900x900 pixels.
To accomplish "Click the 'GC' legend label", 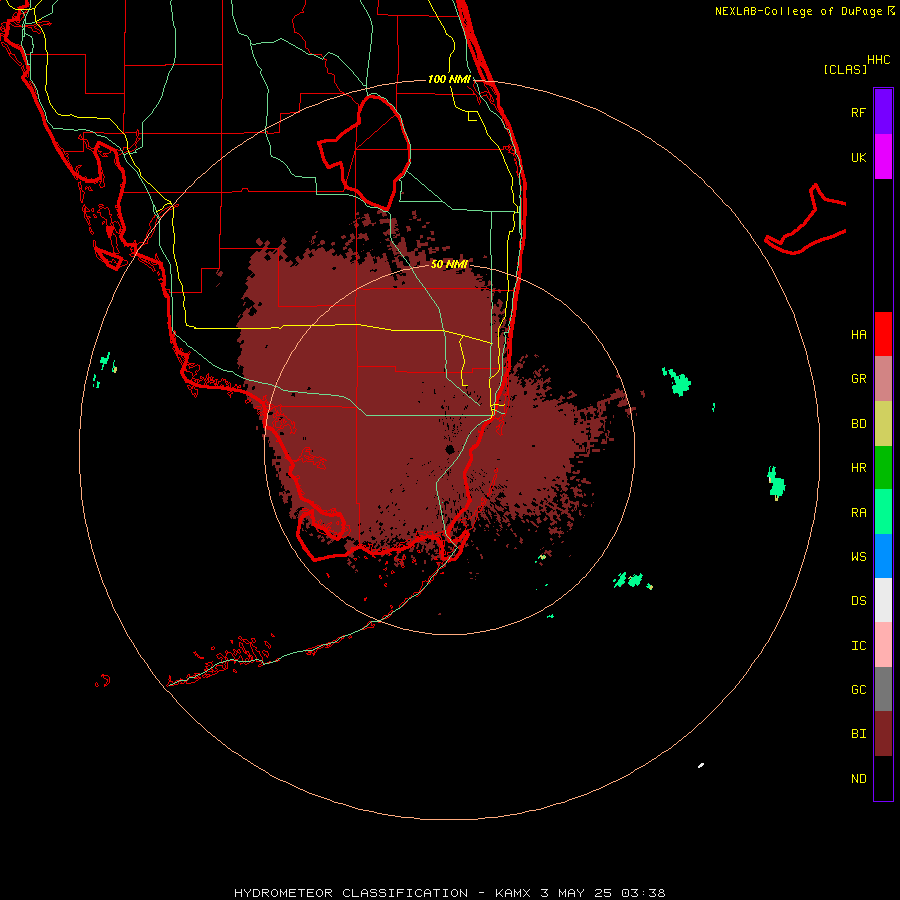I will pos(859,690).
